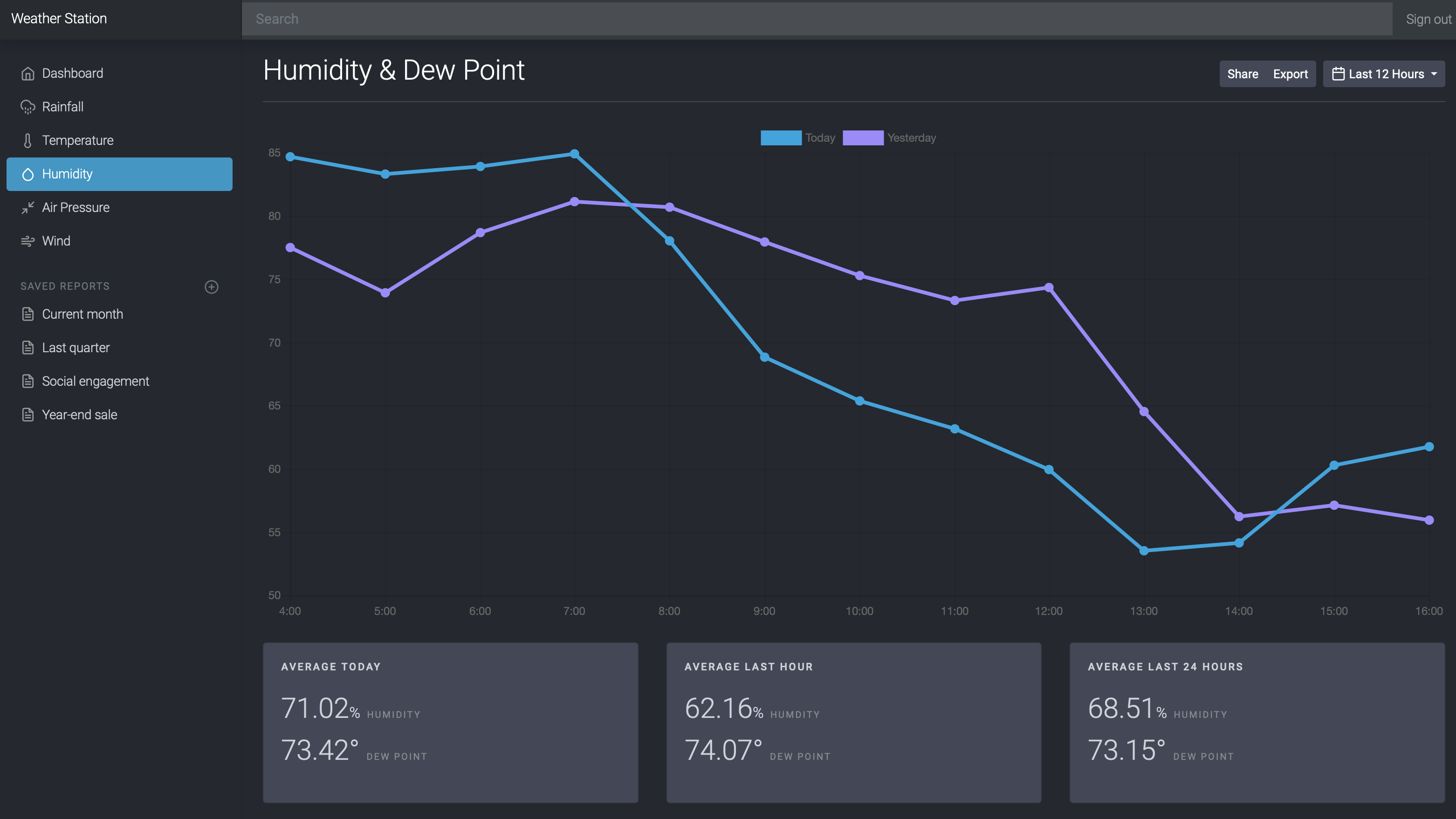This screenshot has height=819, width=1456.
Task: Click the Current month document icon
Action: point(27,314)
